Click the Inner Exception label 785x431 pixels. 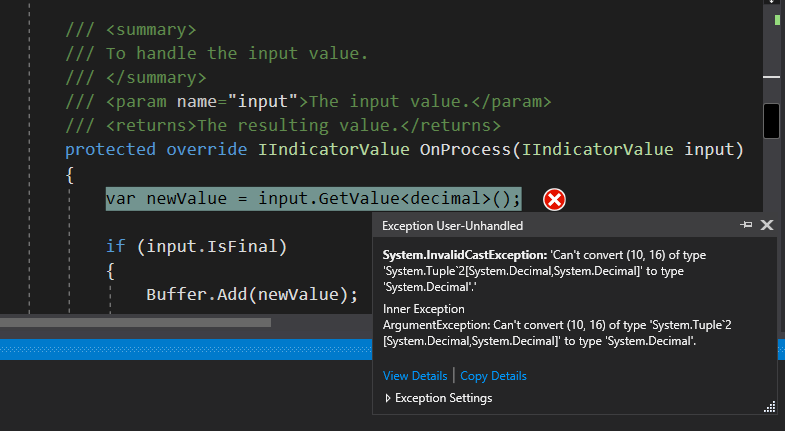click(424, 309)
